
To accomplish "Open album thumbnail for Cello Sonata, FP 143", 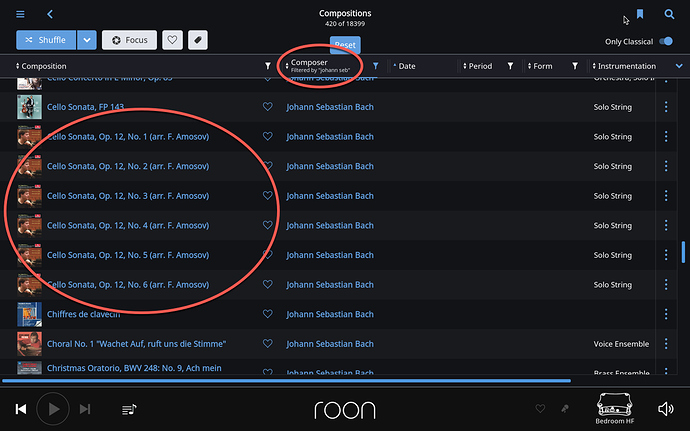I will coord(29,107).
